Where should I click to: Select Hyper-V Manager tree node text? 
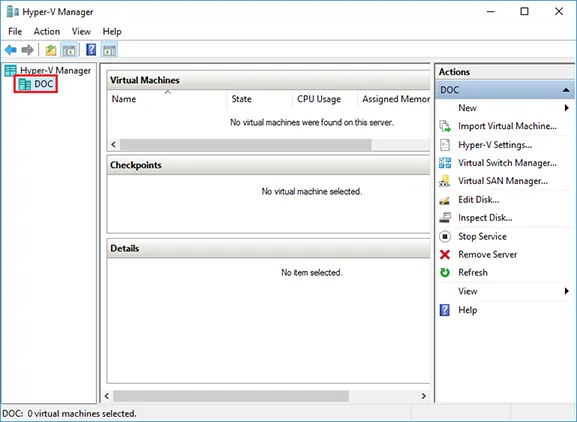[x=55, y=71]
